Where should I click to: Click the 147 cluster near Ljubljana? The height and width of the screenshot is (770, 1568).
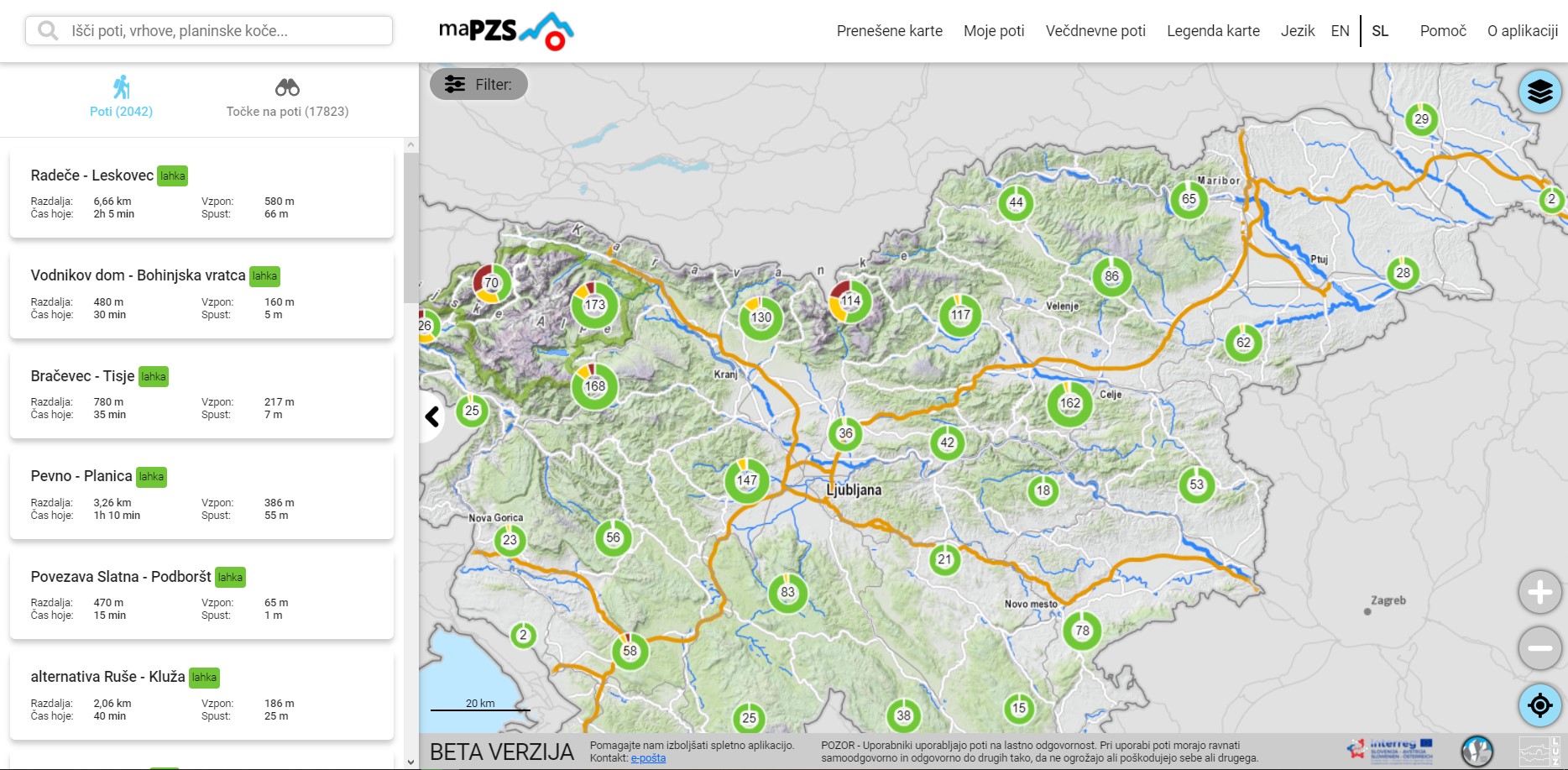click(x=746, y=480)
